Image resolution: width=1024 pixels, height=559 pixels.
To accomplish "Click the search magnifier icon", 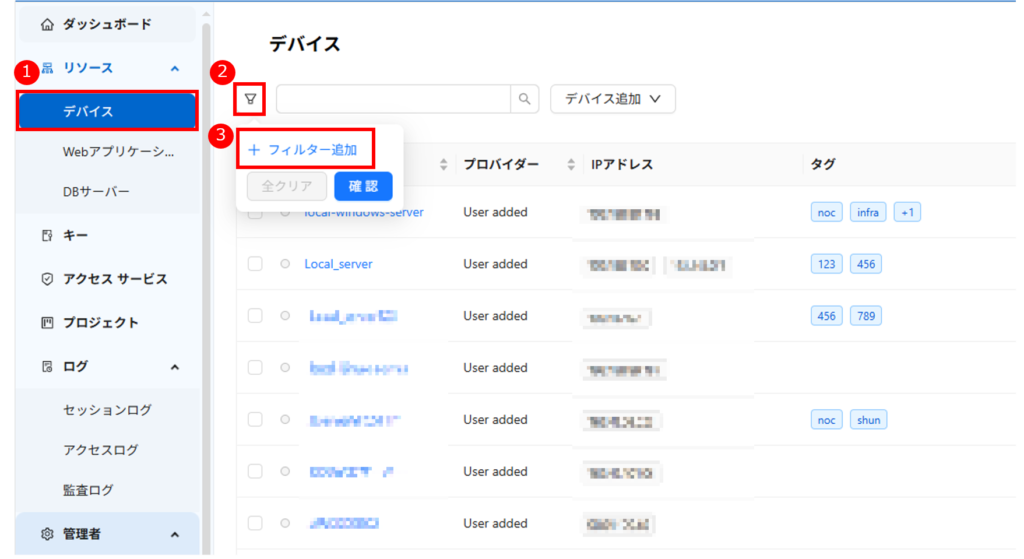I will click(524, 99).
